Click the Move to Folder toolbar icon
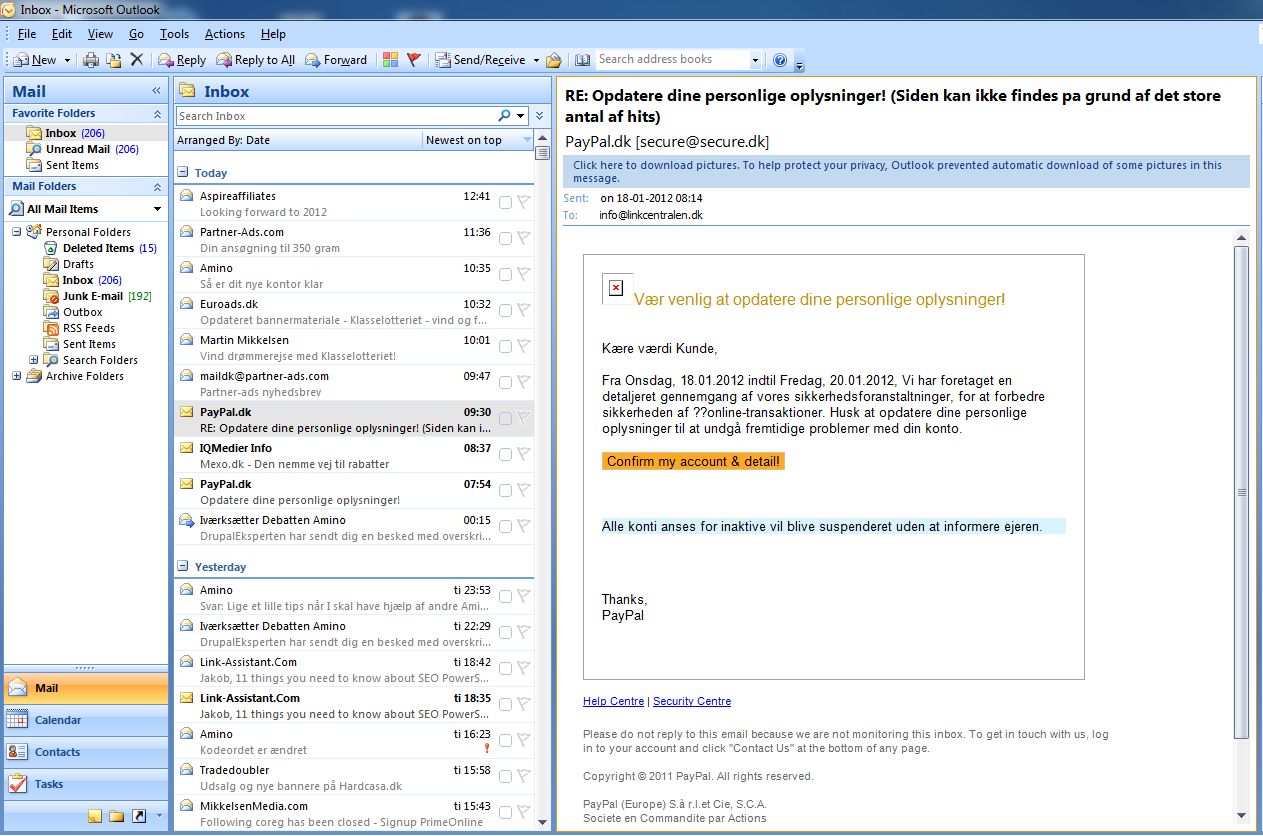The height and width of the screenshot is (836, 1263). (x=114, y=60)
